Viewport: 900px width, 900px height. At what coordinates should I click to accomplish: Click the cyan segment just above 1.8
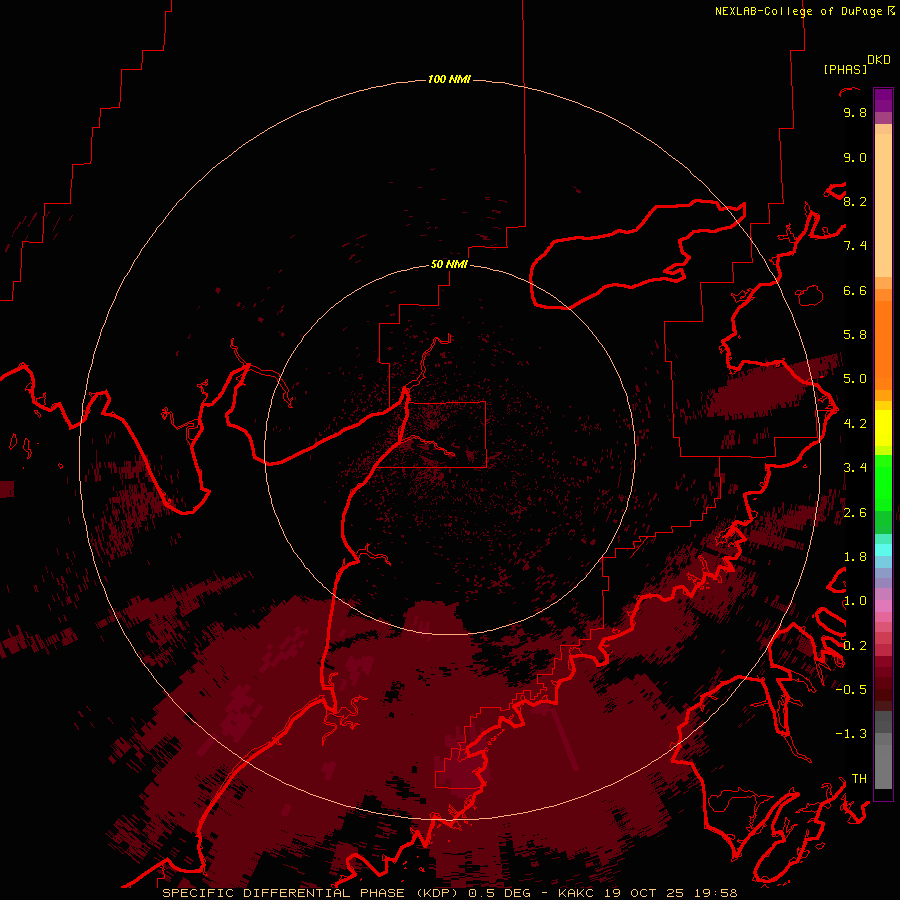[x=883, y=550]
